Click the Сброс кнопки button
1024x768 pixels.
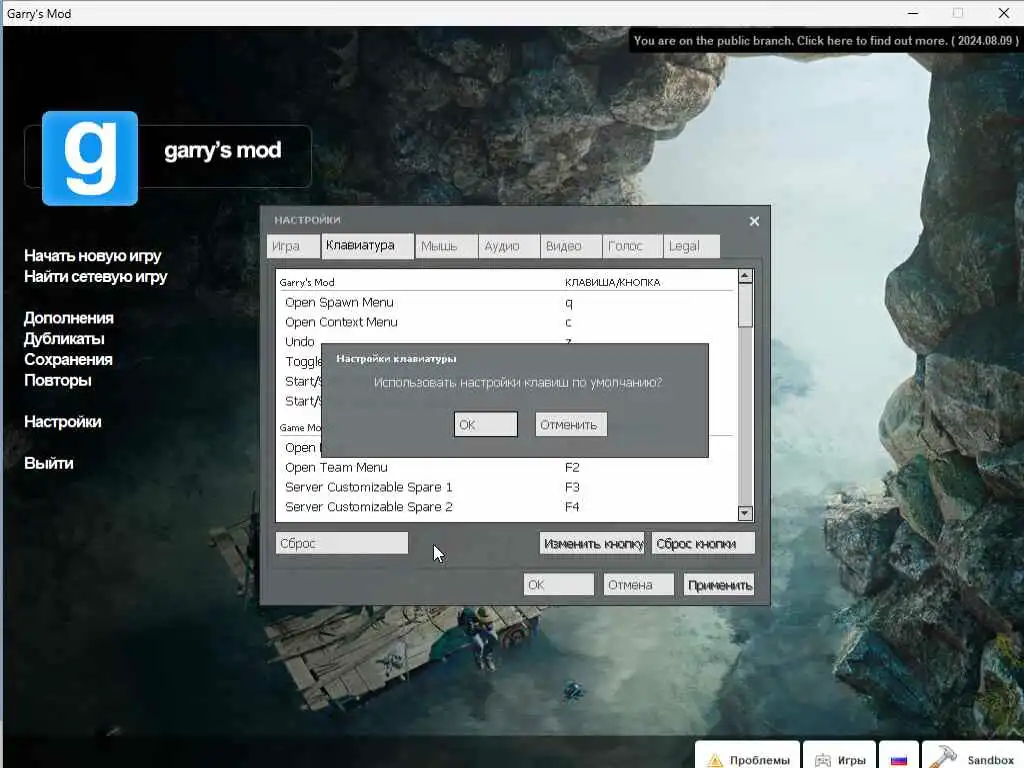coord(703,543)
